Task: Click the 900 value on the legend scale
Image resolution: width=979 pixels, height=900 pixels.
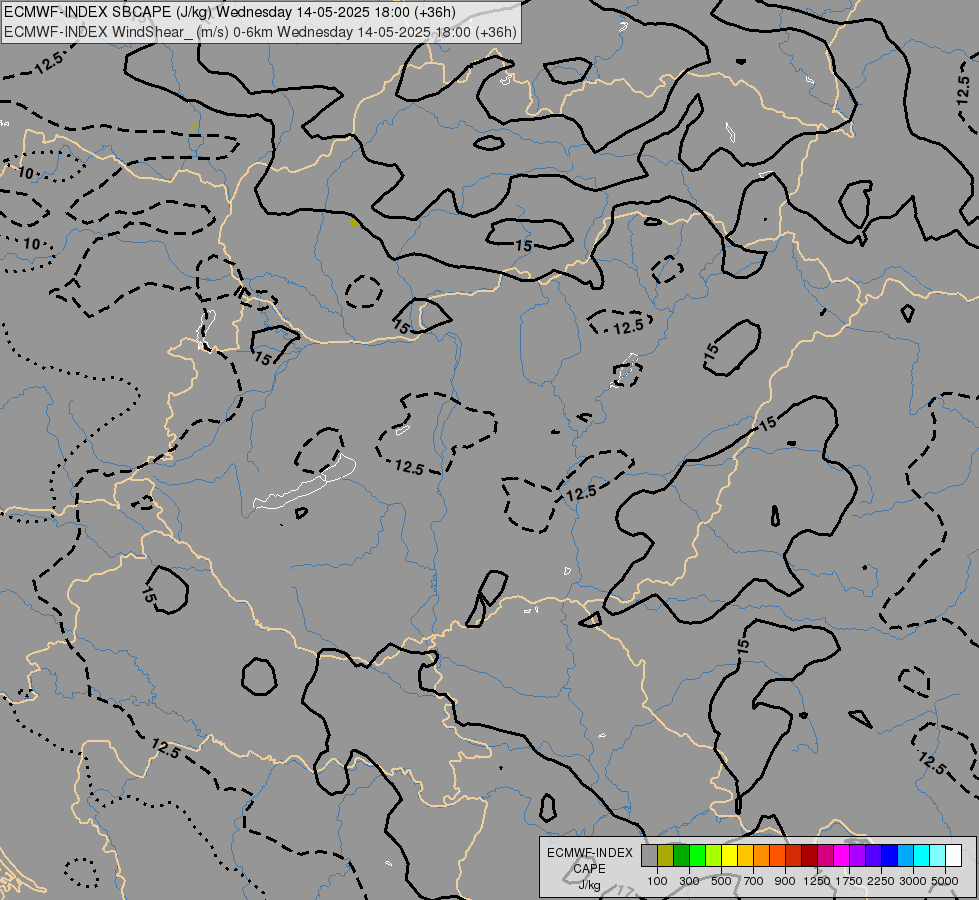Action: click(x=785, y=881)
